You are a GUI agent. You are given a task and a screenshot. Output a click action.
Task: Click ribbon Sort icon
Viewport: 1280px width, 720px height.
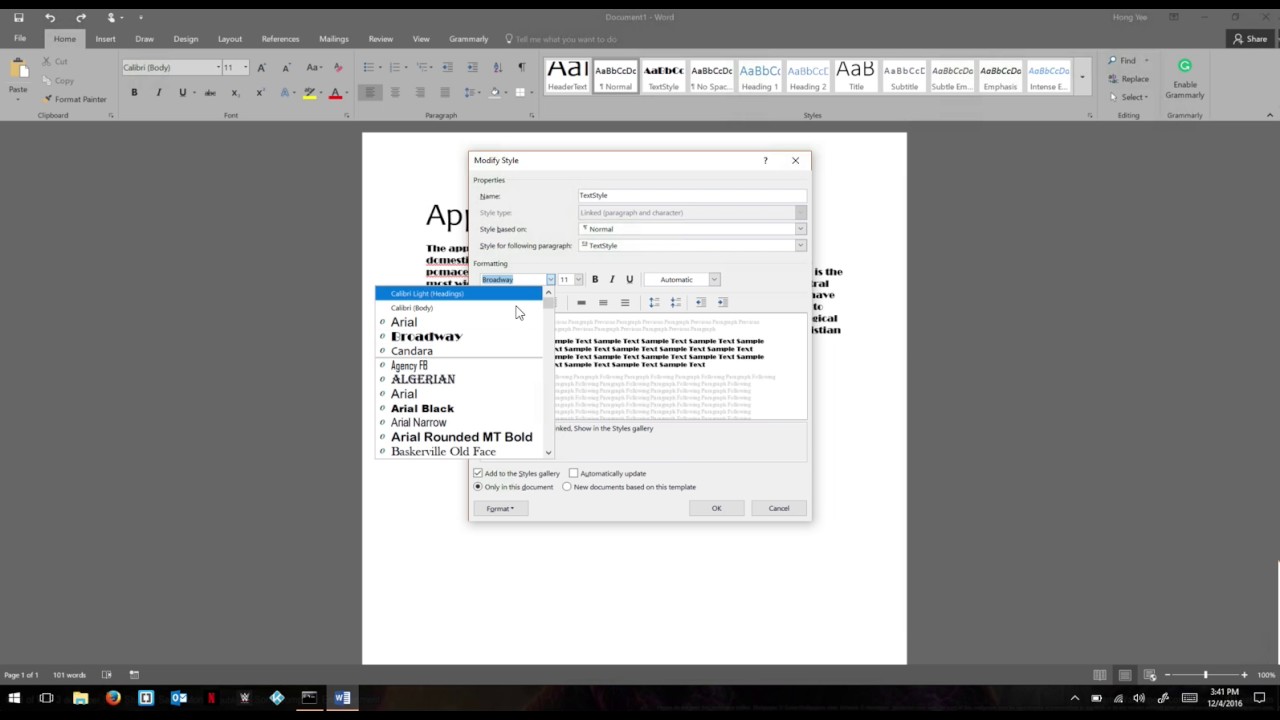click(x=497, y=67)
